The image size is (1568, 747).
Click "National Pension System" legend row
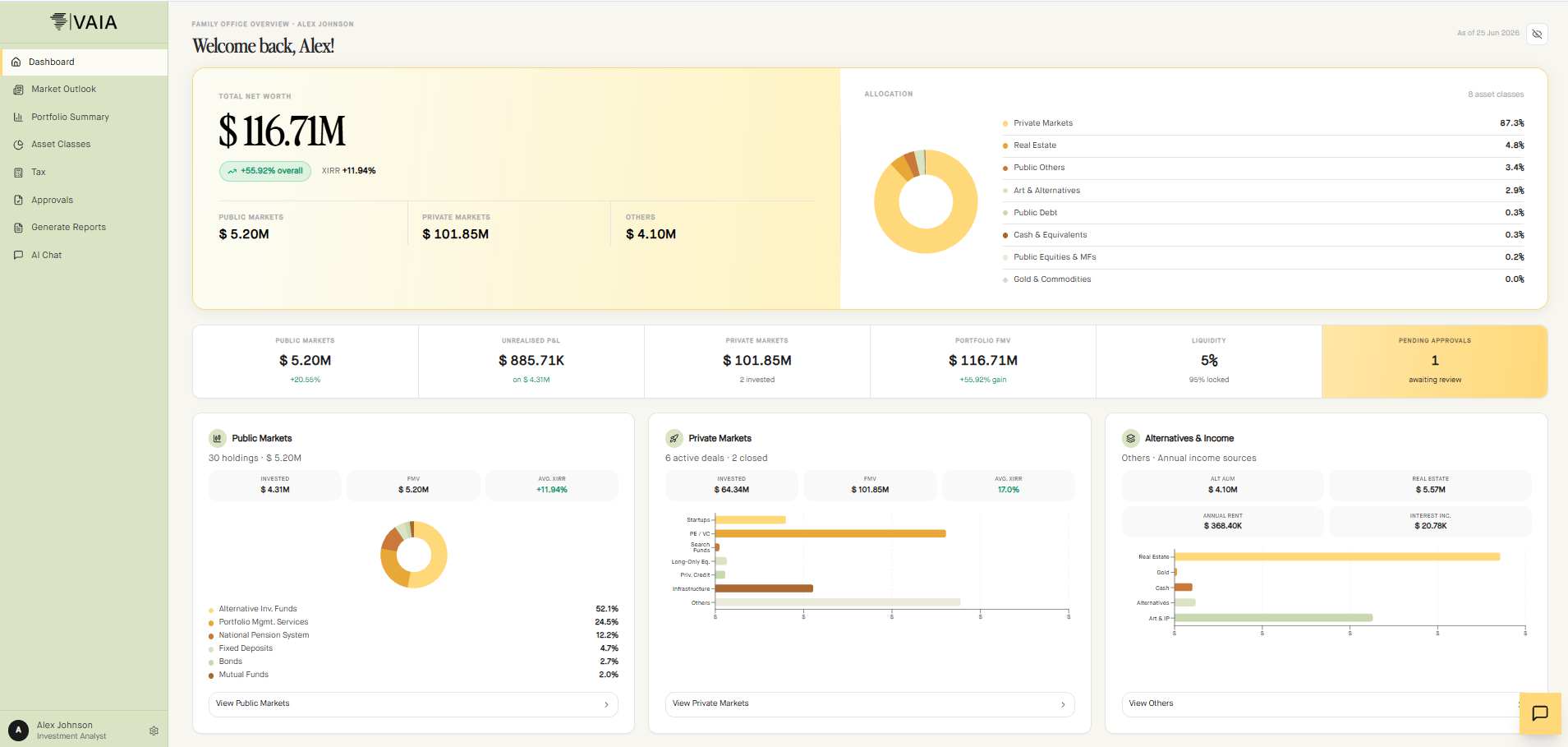(413, 635)
